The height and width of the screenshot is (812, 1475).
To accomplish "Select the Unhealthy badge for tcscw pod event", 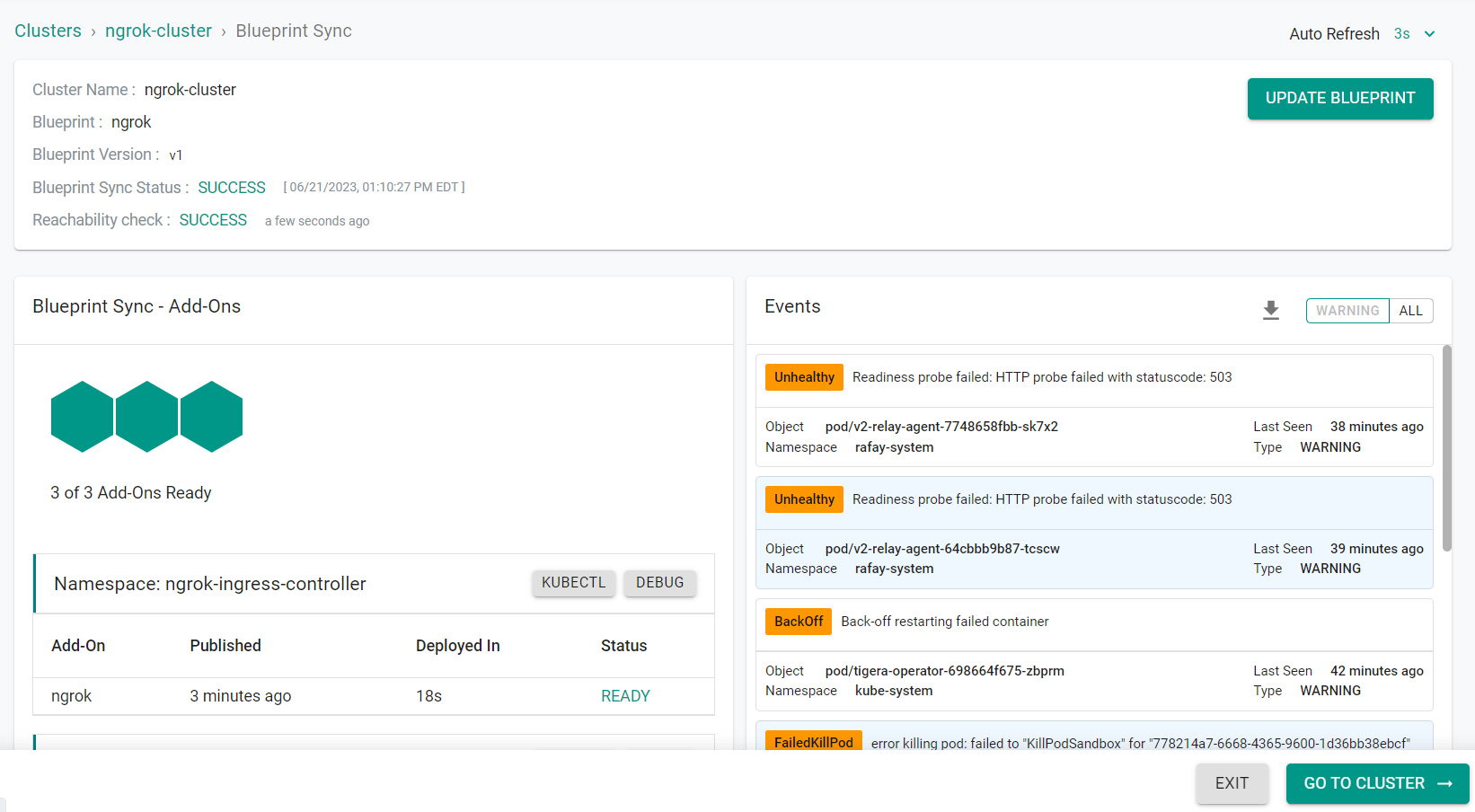I will (x=804, y=499).
